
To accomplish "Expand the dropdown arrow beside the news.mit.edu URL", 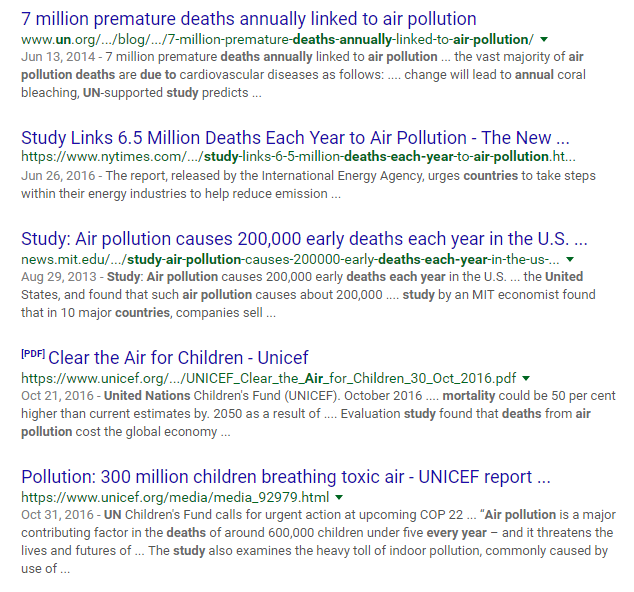I will click(569, 259).
